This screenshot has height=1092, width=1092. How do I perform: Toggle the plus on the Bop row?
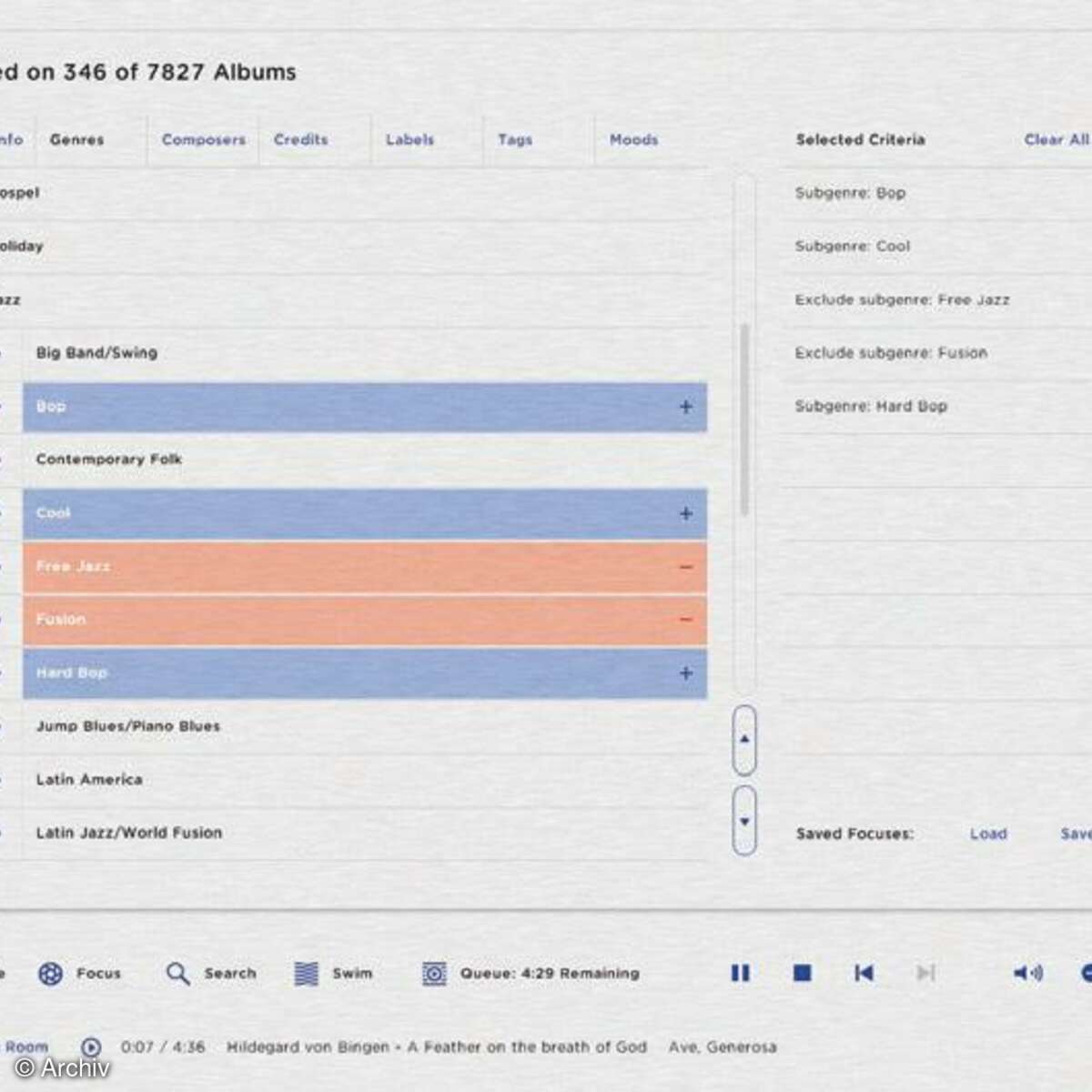click(686, 407)
